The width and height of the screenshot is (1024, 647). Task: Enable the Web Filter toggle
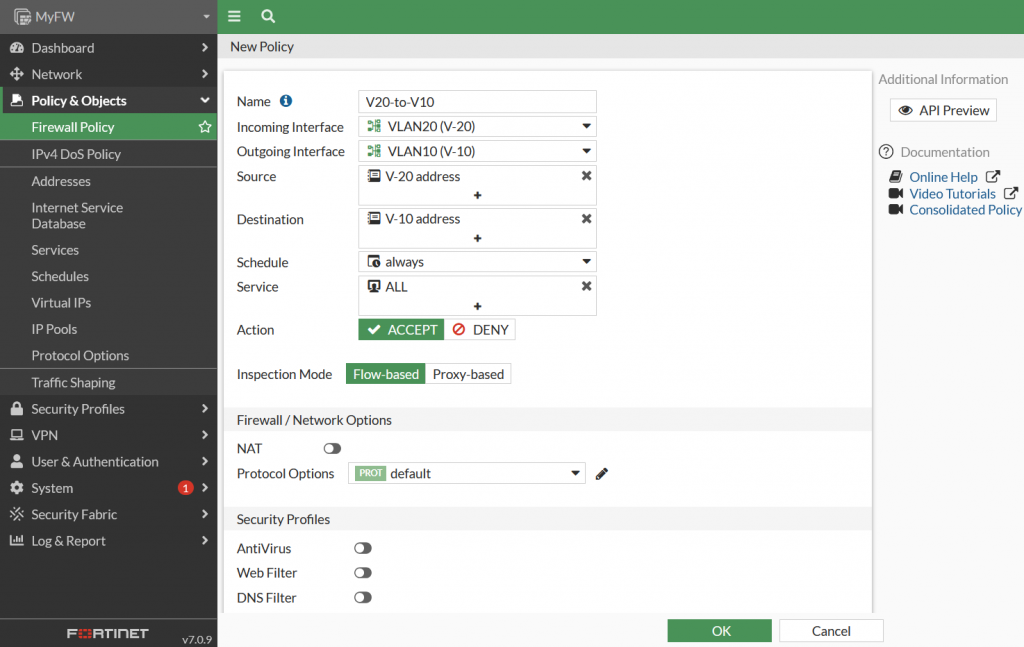tap(363, 573)
